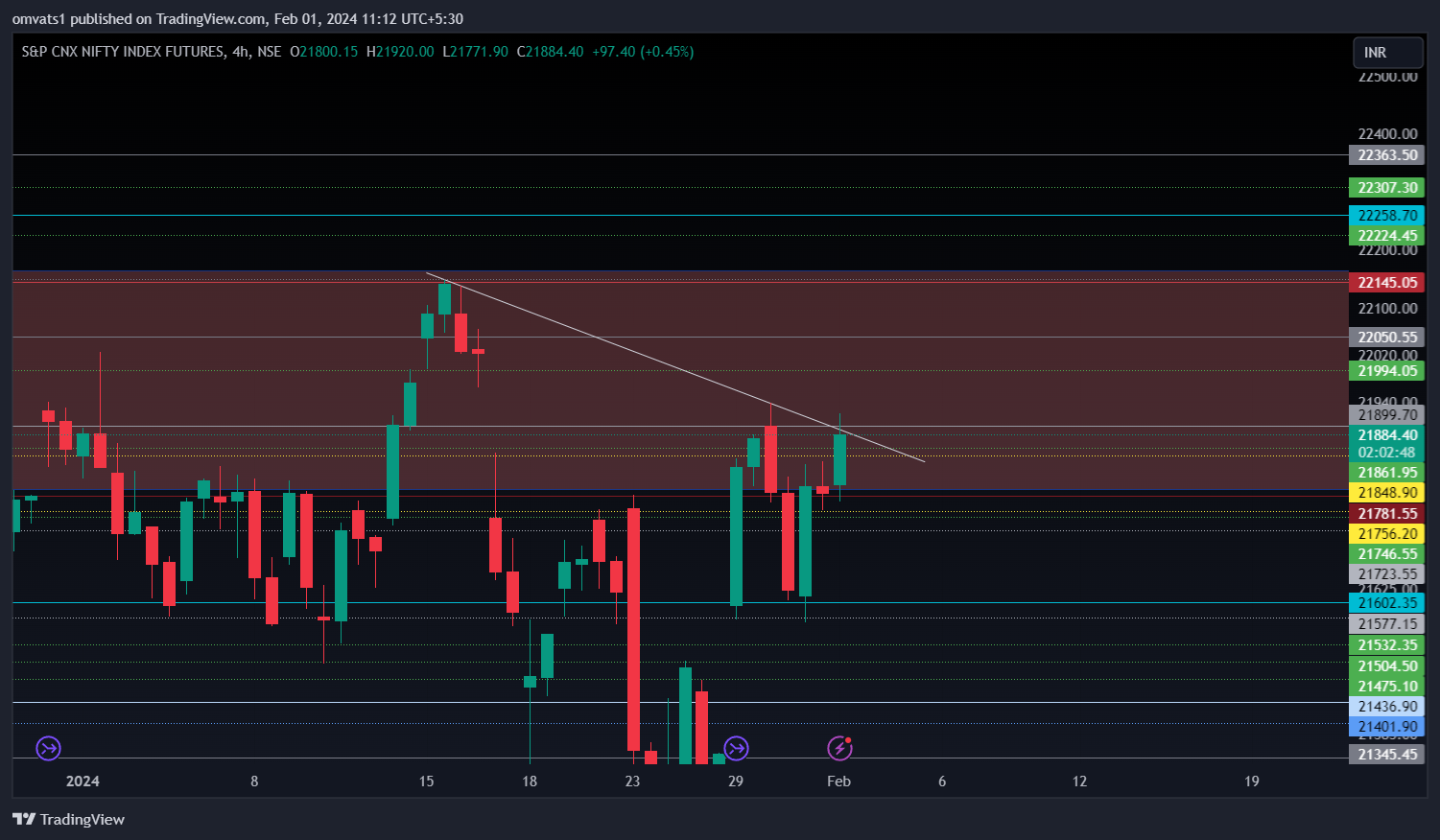The width and height of the screenshot is (1440, 840).
Task: Click the Feb label on time axis
Action: point(838,782)
